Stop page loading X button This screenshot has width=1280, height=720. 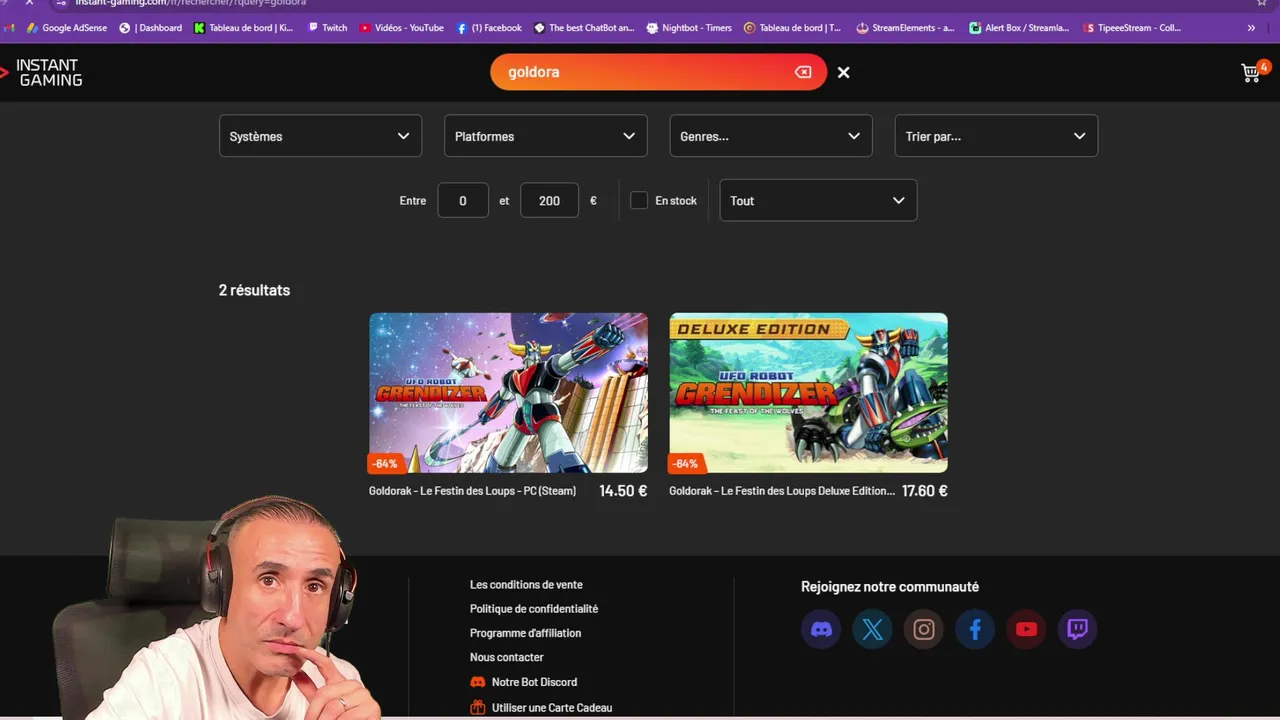click(x=29, y=3)
